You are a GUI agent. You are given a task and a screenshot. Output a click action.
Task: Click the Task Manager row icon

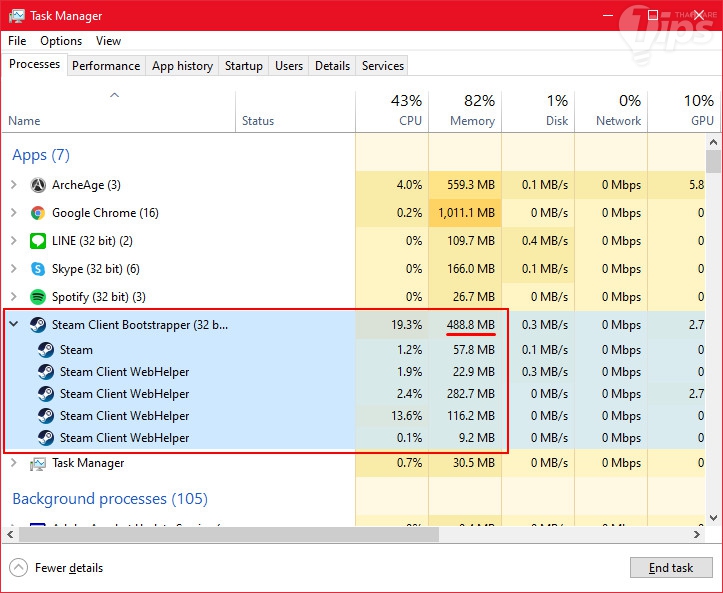[38, 463]
